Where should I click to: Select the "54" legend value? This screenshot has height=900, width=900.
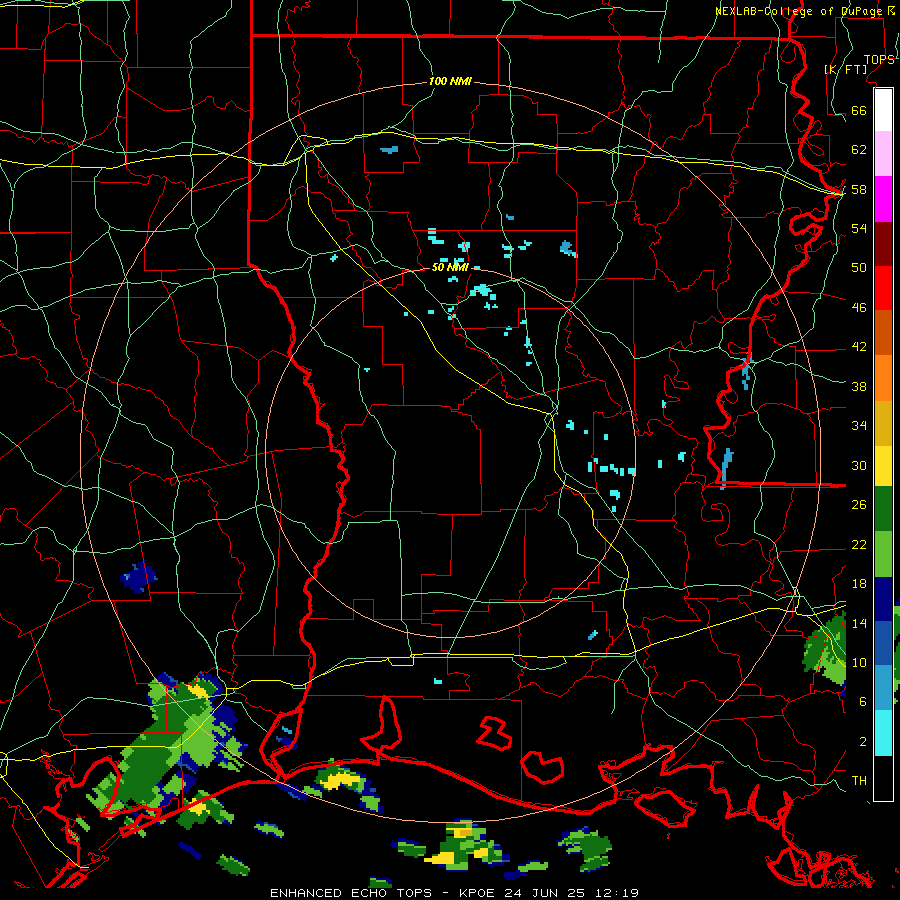click(x=859, y=228)
